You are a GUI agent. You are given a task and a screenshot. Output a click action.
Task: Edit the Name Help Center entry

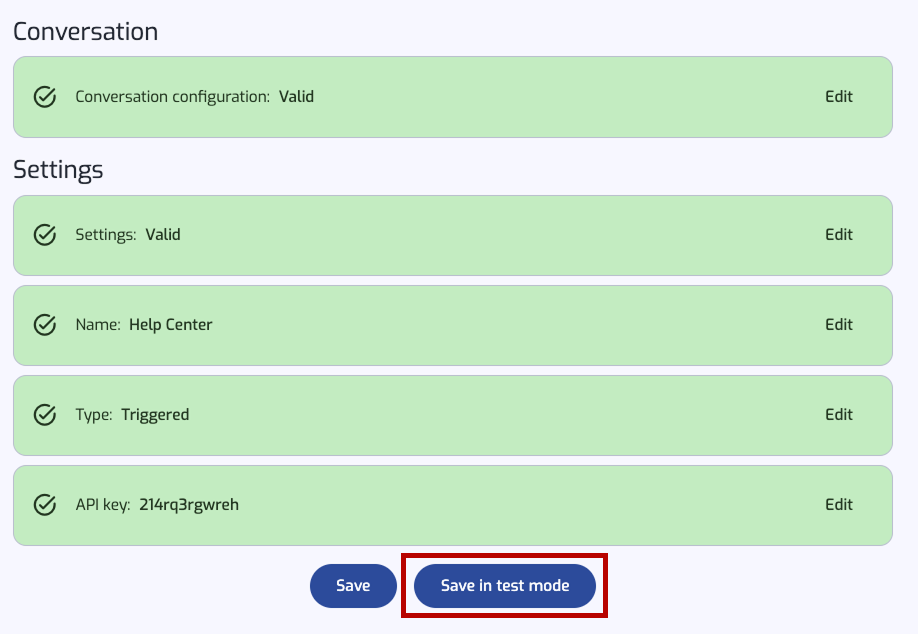(838, 325)
